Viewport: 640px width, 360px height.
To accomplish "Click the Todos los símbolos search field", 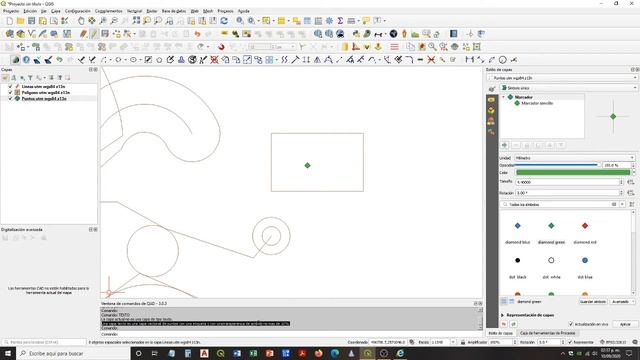I will click(x=559, y=204).
